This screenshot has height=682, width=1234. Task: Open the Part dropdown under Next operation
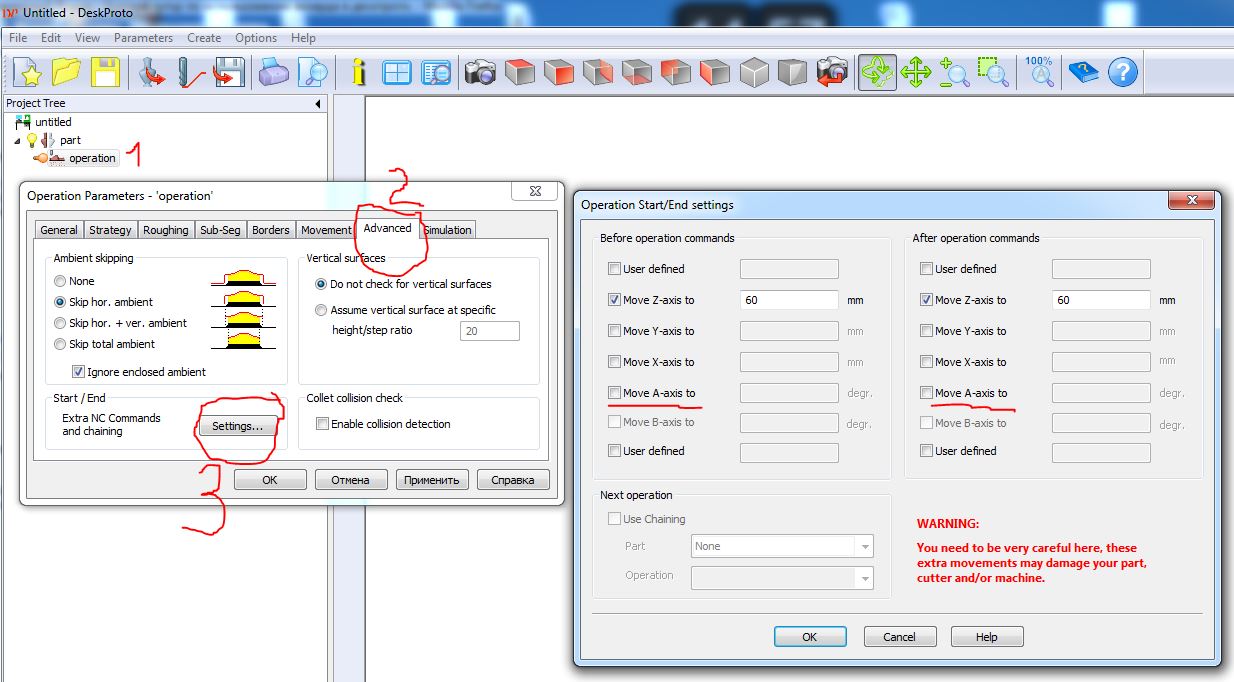pyautogui.click(x=863, y=547)
